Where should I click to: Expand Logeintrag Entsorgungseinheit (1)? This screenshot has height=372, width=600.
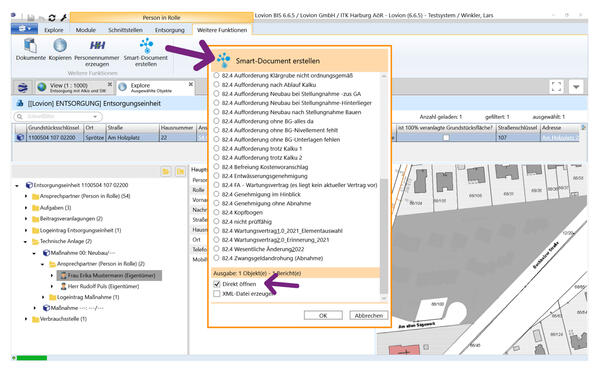click(26, 230)
